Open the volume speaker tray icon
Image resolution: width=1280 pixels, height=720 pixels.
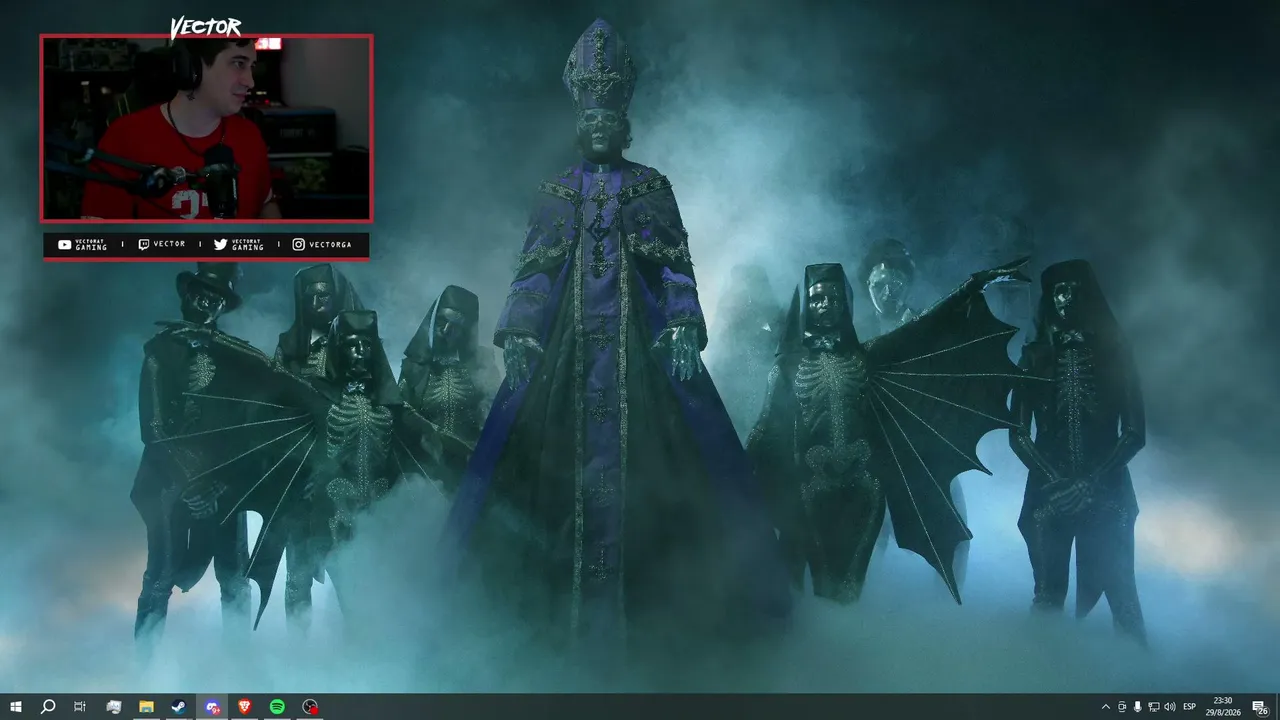1170,707
